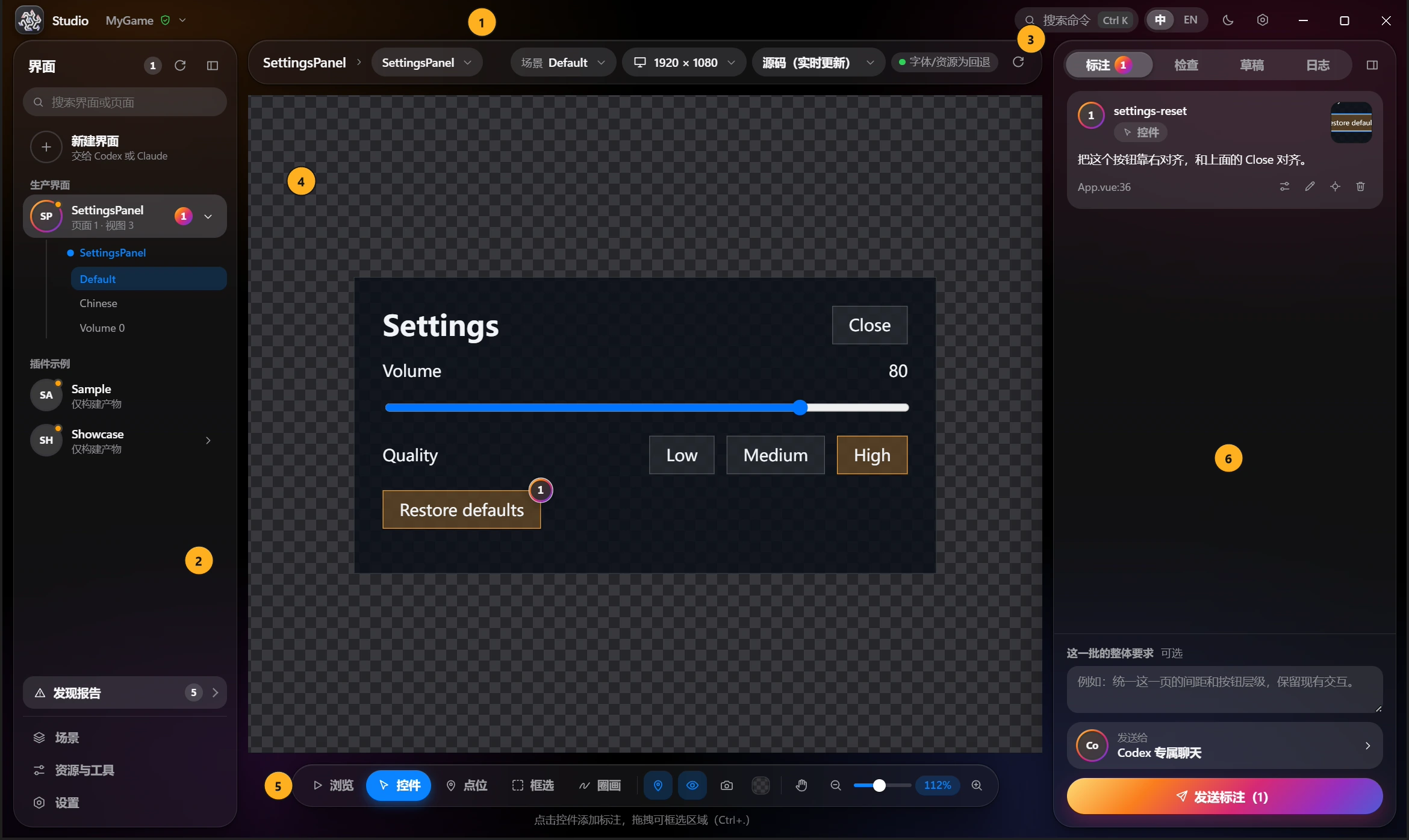Open 场景 in the sidebar footer
1409x840 pixels.
point(125,738)
